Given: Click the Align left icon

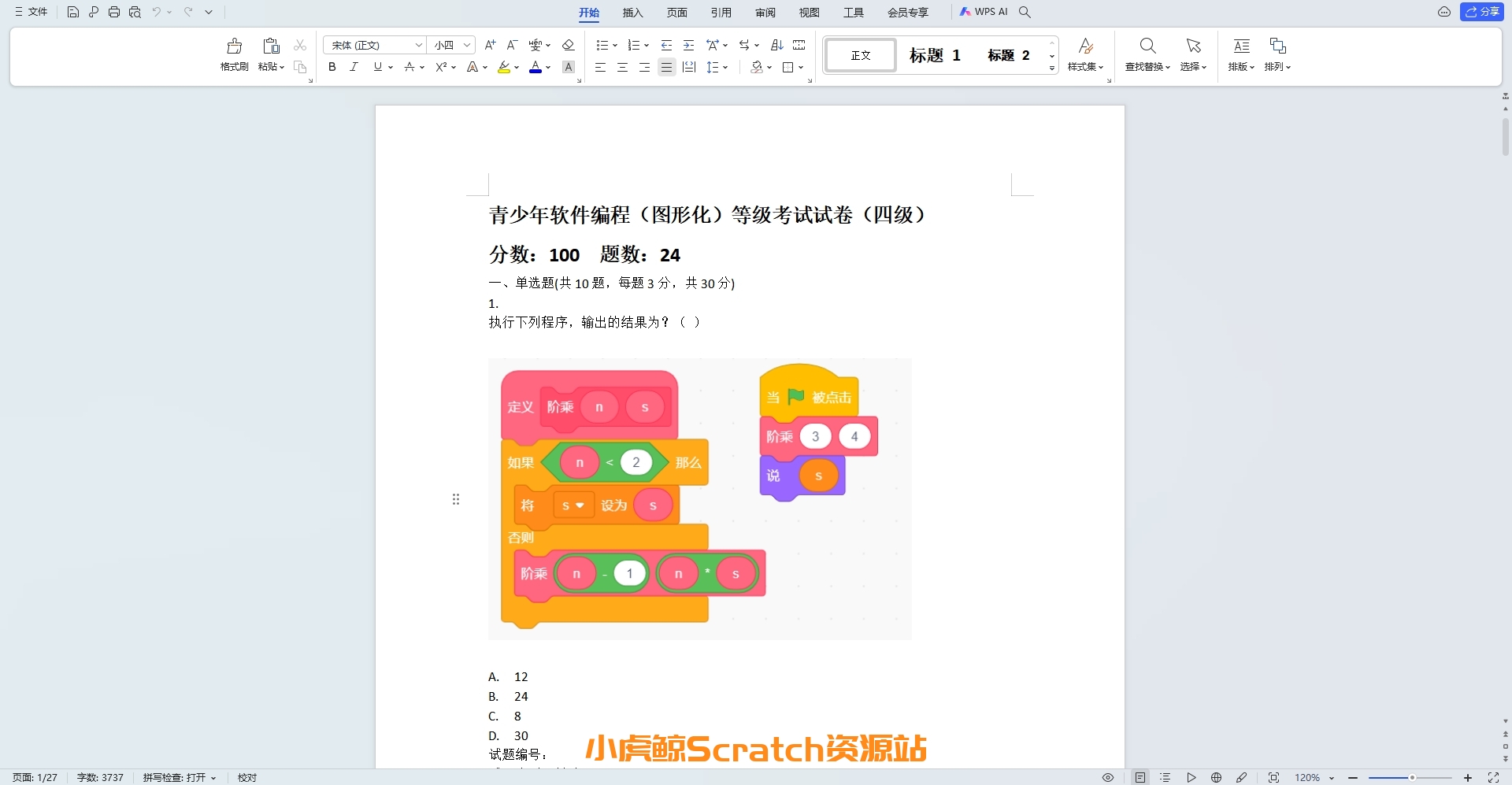Looking at the screenshot, I should tap(600, 68).
